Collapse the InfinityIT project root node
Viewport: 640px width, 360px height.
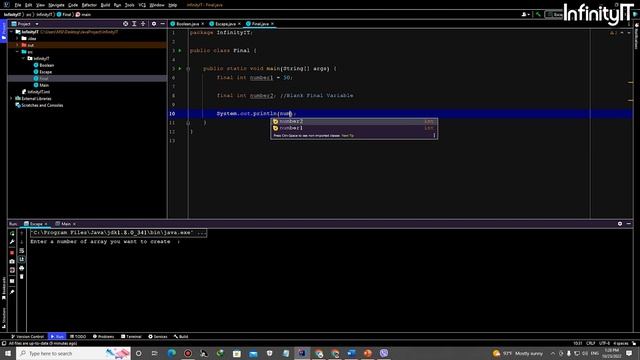11,32
